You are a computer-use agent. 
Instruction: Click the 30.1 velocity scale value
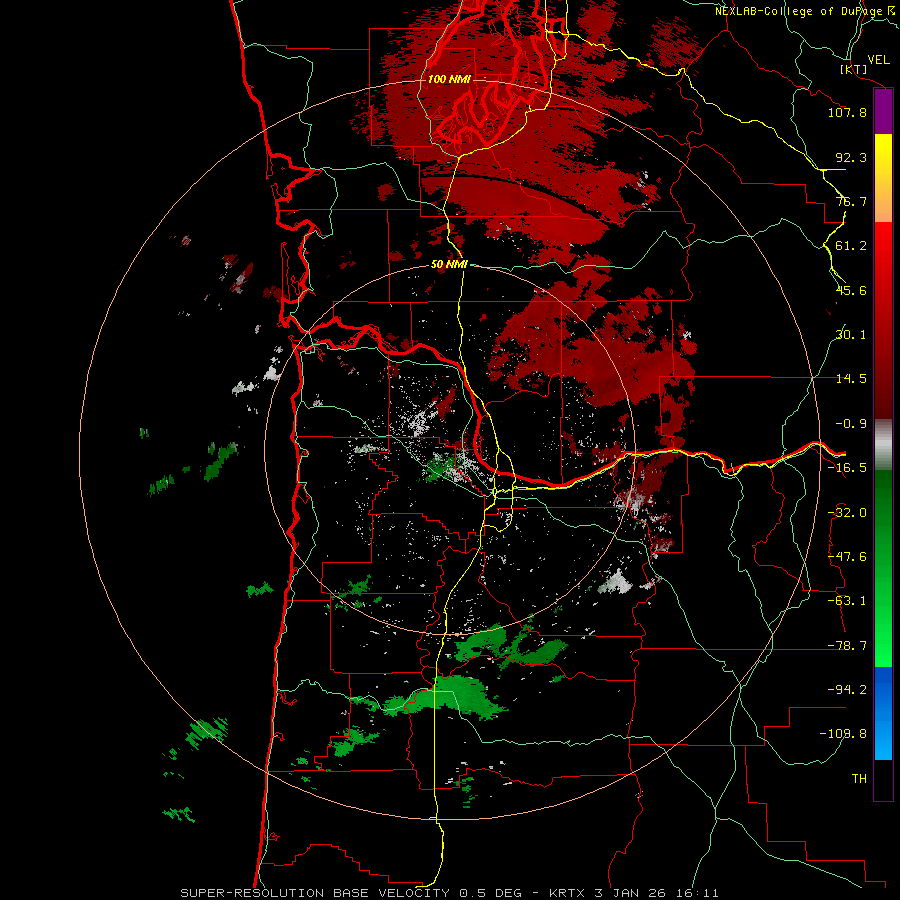tap(851, 335)
